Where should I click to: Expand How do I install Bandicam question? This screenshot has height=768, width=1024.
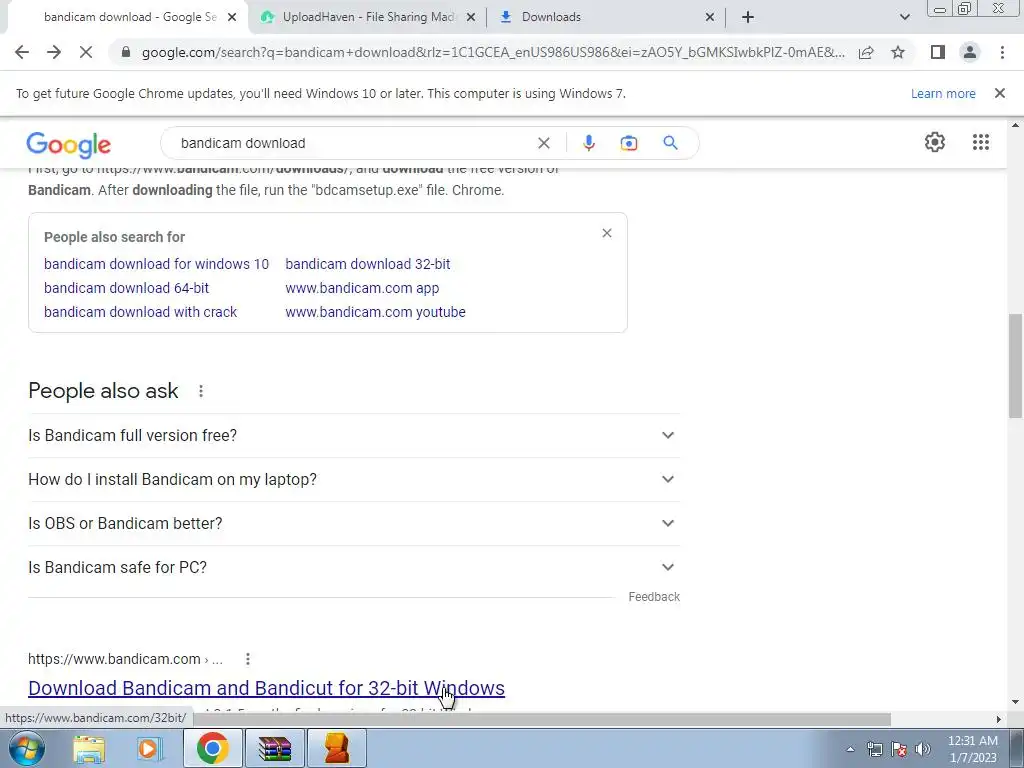pos(354,479)
